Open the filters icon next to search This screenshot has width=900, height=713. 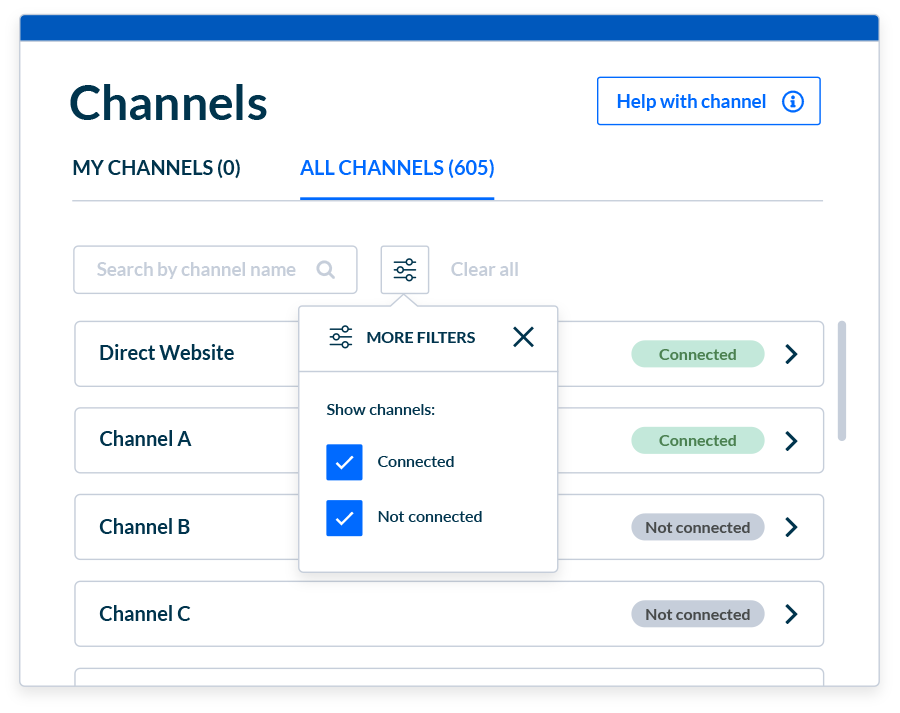coord(404,269)
